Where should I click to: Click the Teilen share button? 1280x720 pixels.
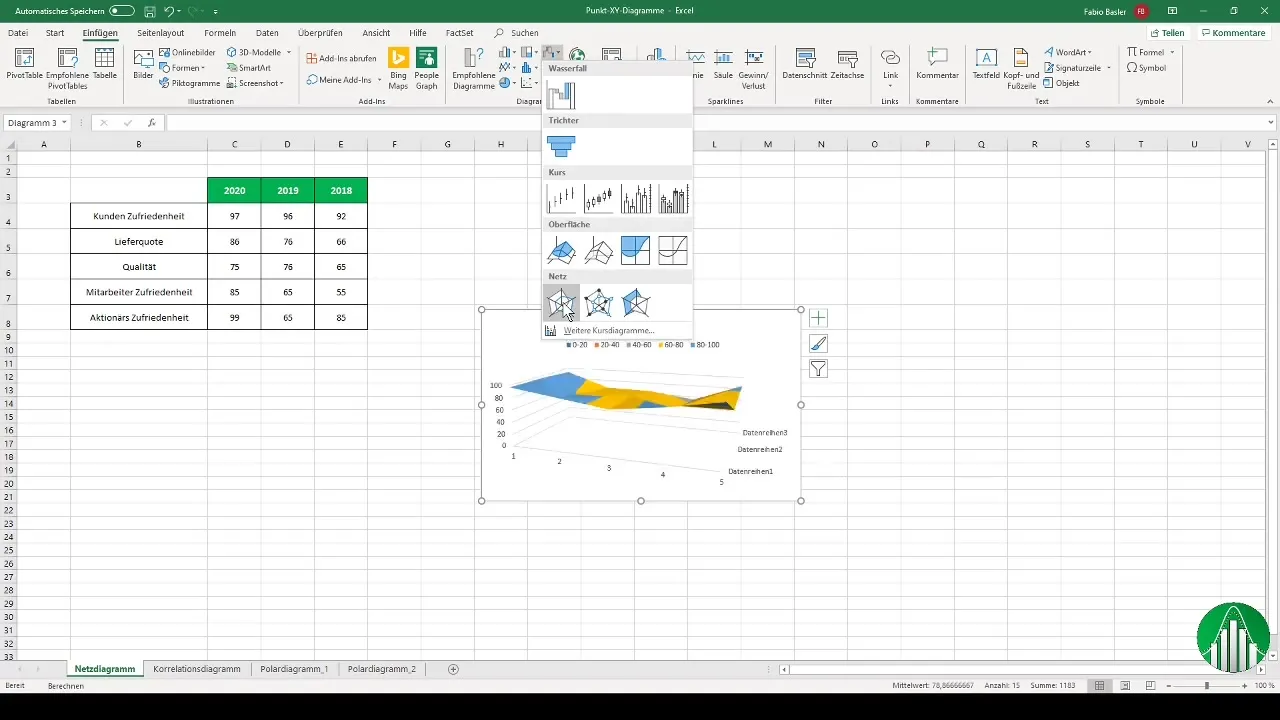point(1166,33)
